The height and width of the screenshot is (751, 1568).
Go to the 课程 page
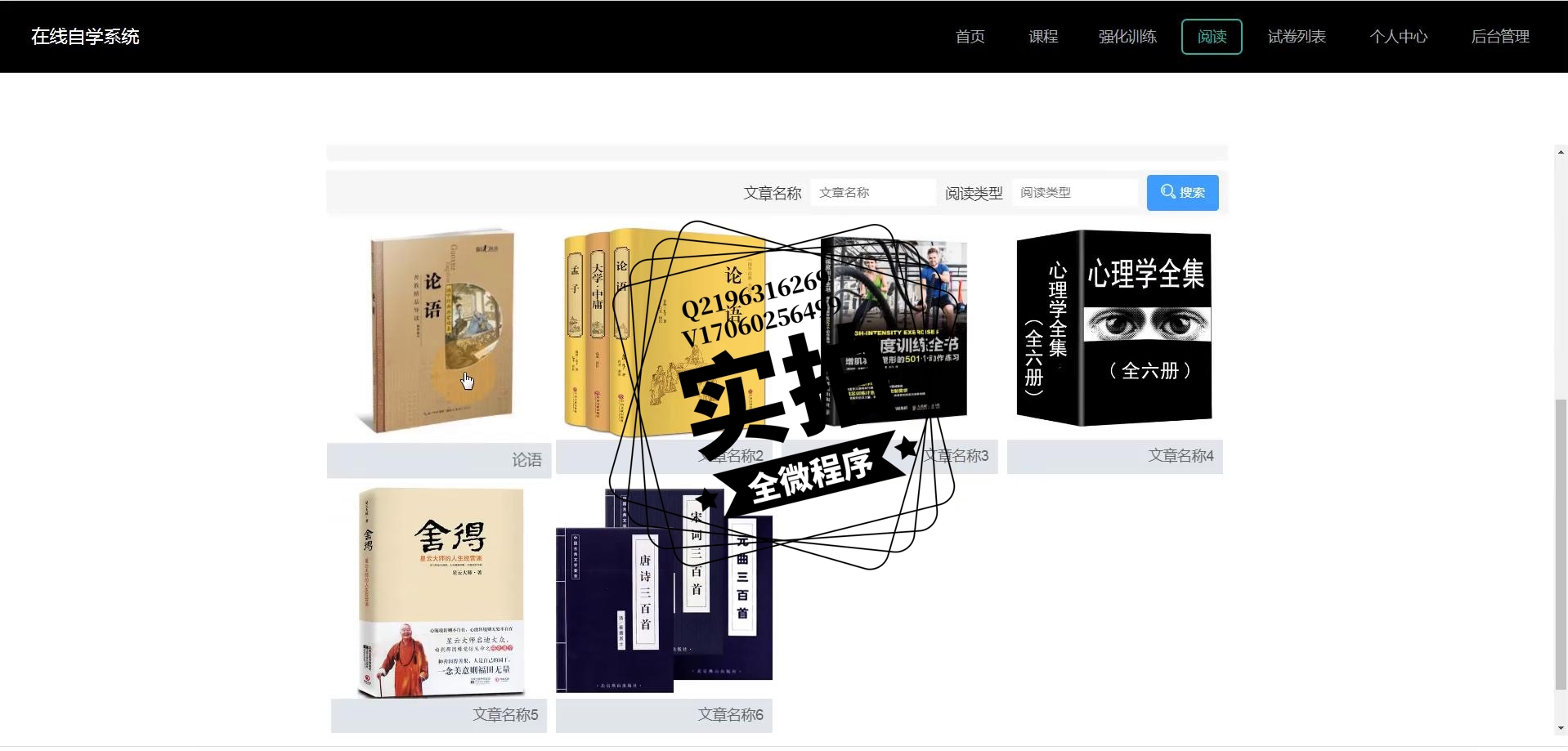1043,37
